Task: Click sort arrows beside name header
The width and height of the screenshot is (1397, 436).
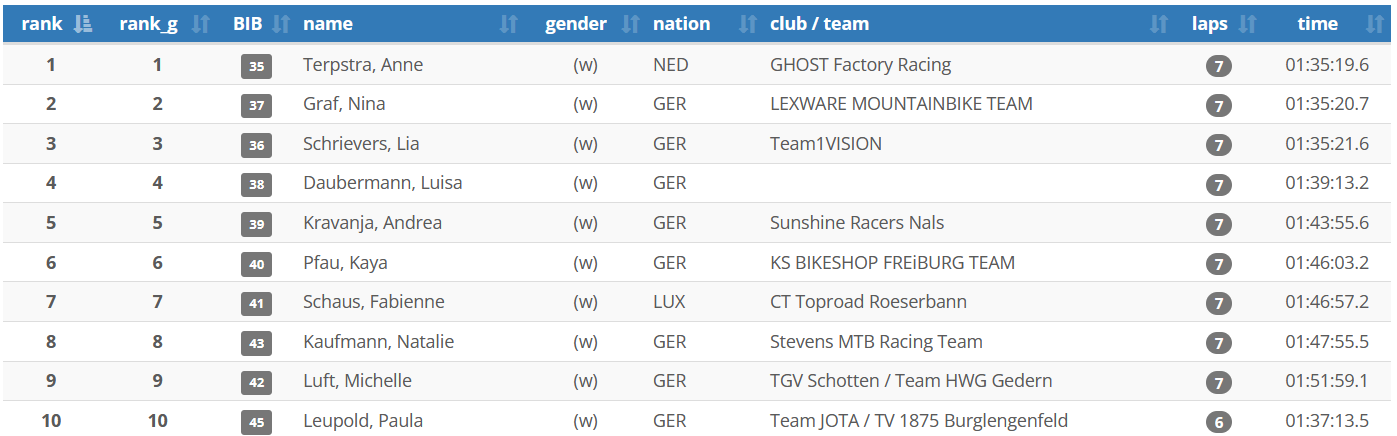Action: click(x=509, y=24)
